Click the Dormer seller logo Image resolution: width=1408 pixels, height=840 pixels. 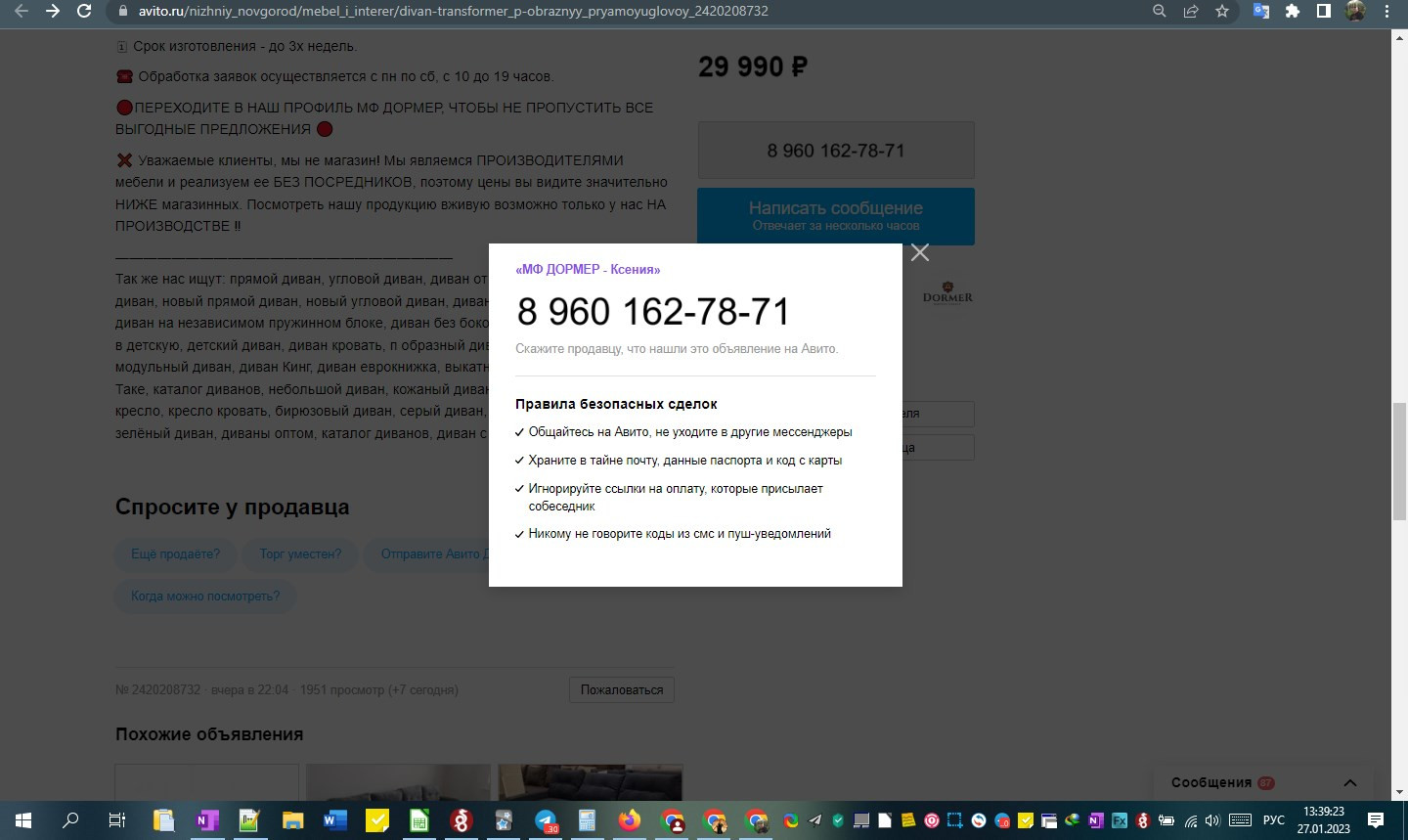947,293
